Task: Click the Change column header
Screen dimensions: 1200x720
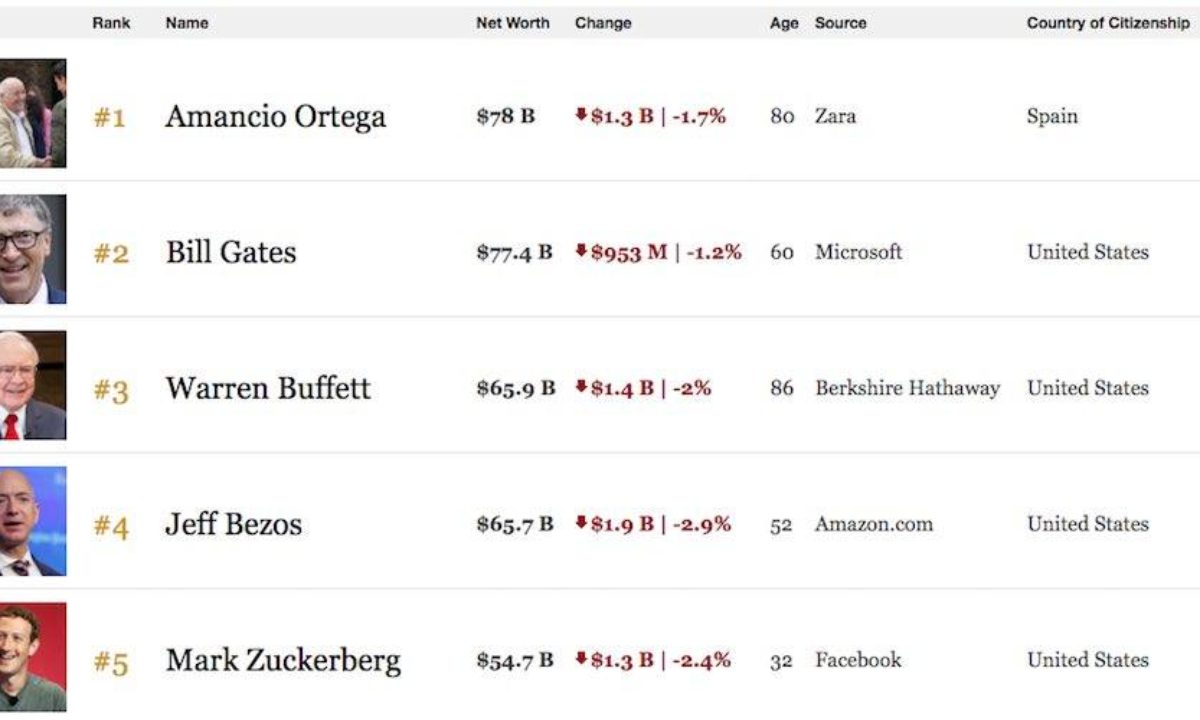Action: (x=603, y=23)
